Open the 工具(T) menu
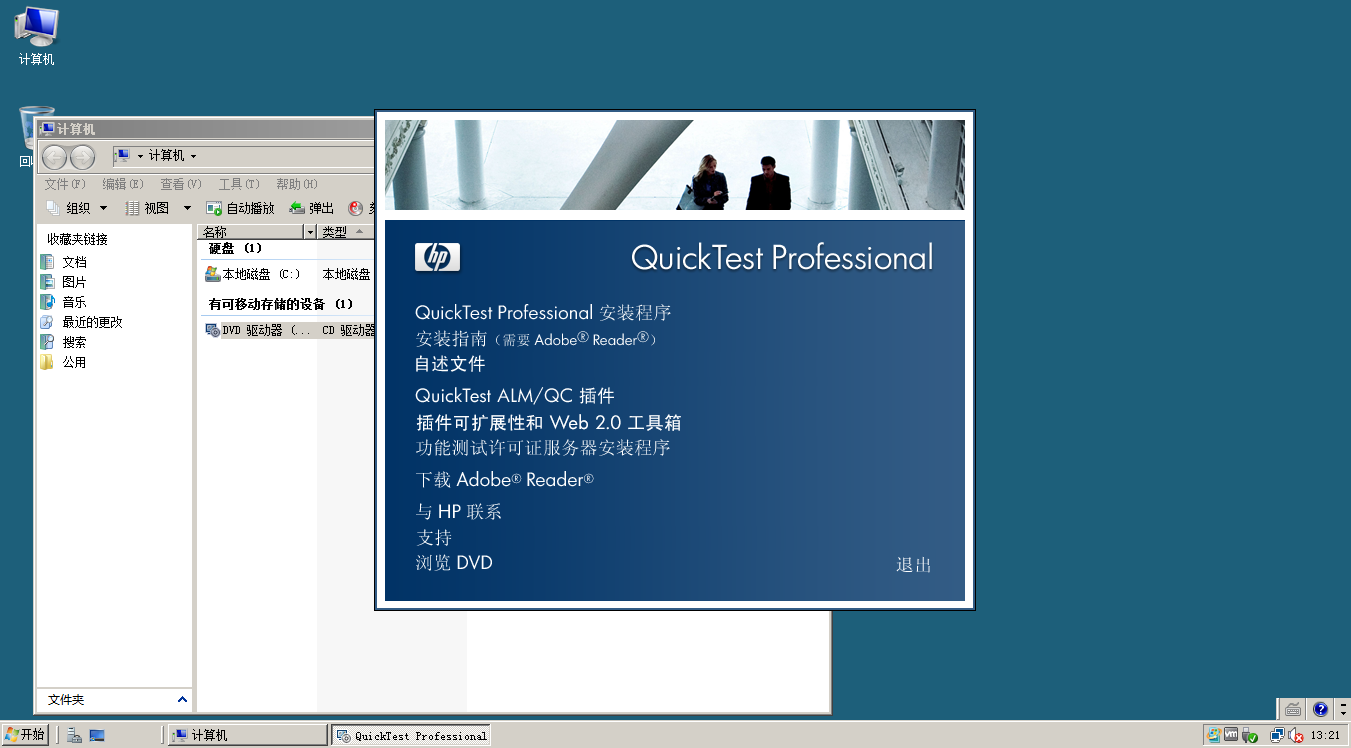The image size is (1351, 748). tap(239, 184)
